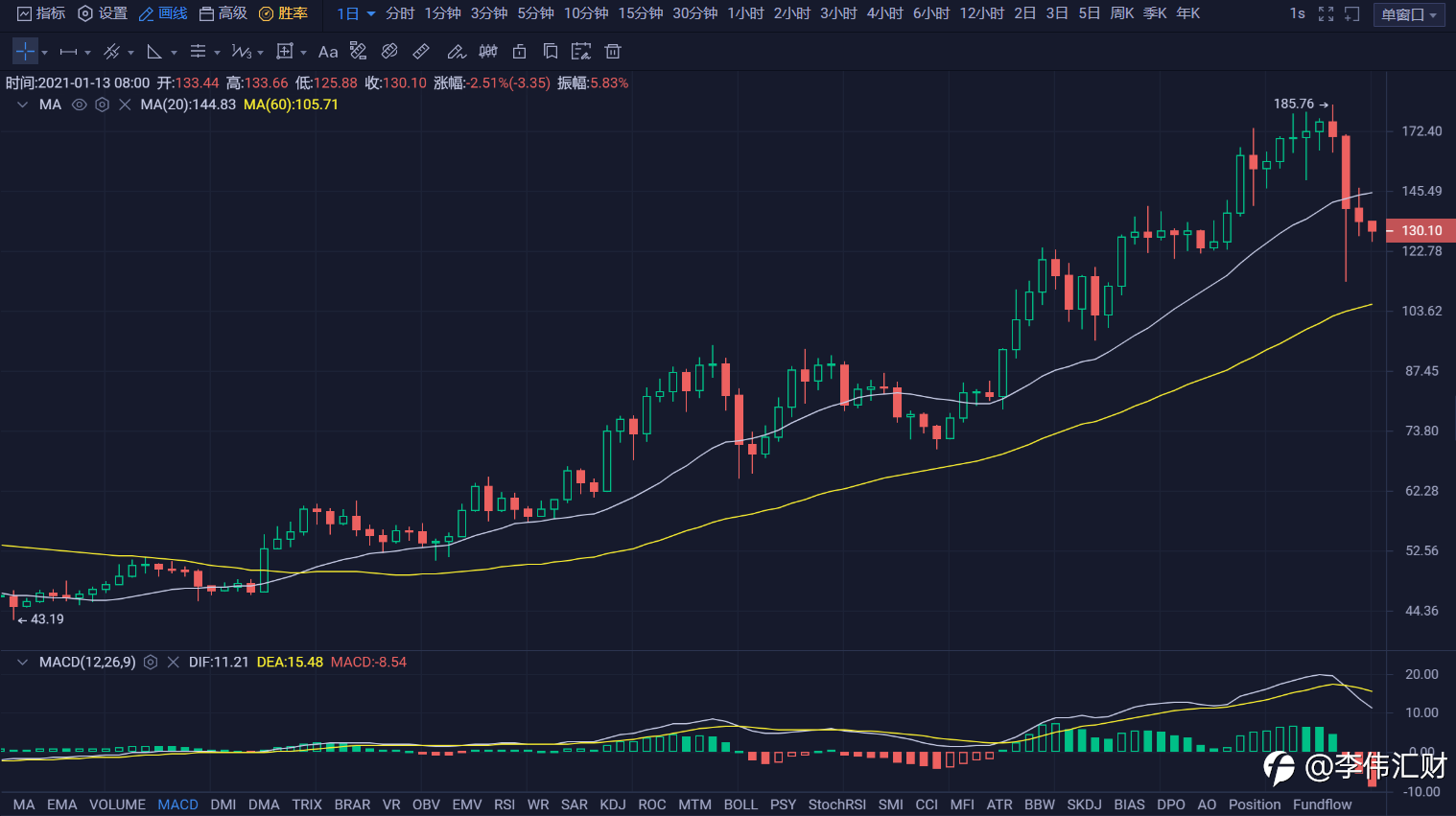Select the RSI indicator tab
The image size is (1456, 816).
click(505, 804)
